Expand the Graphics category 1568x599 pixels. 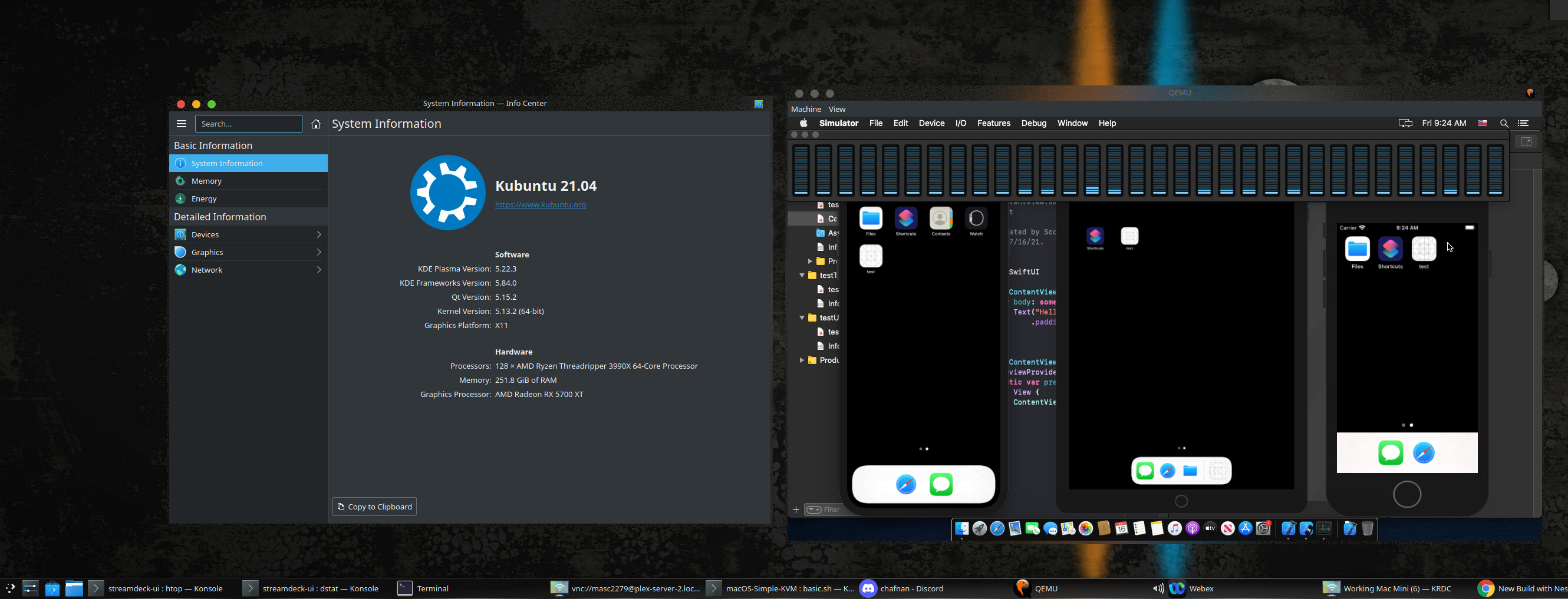pos(248,252)
